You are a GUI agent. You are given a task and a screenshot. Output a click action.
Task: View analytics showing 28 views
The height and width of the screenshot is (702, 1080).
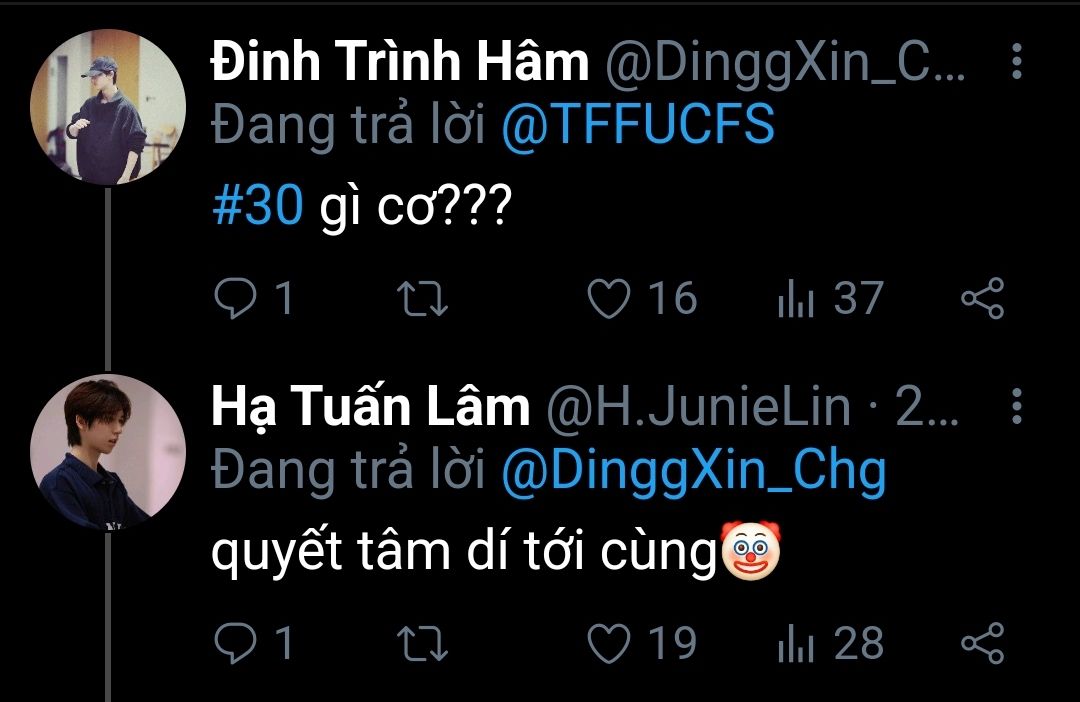(796, 643)
